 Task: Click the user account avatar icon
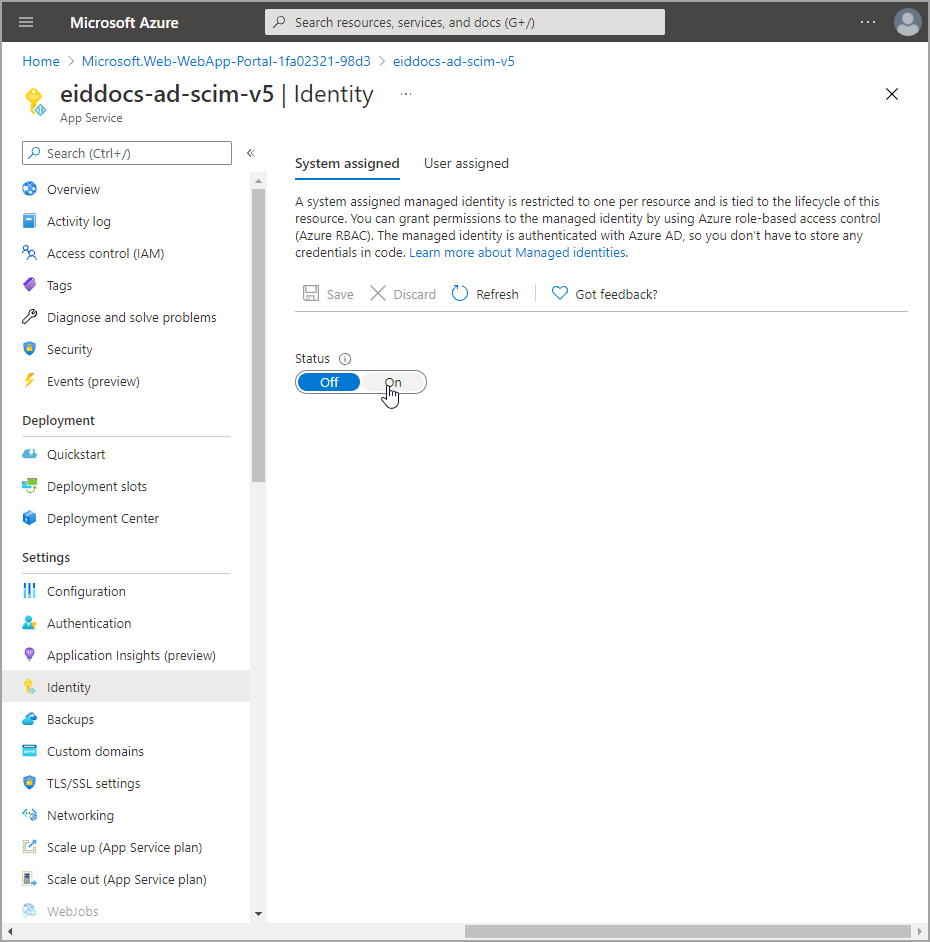pos(907,22)
